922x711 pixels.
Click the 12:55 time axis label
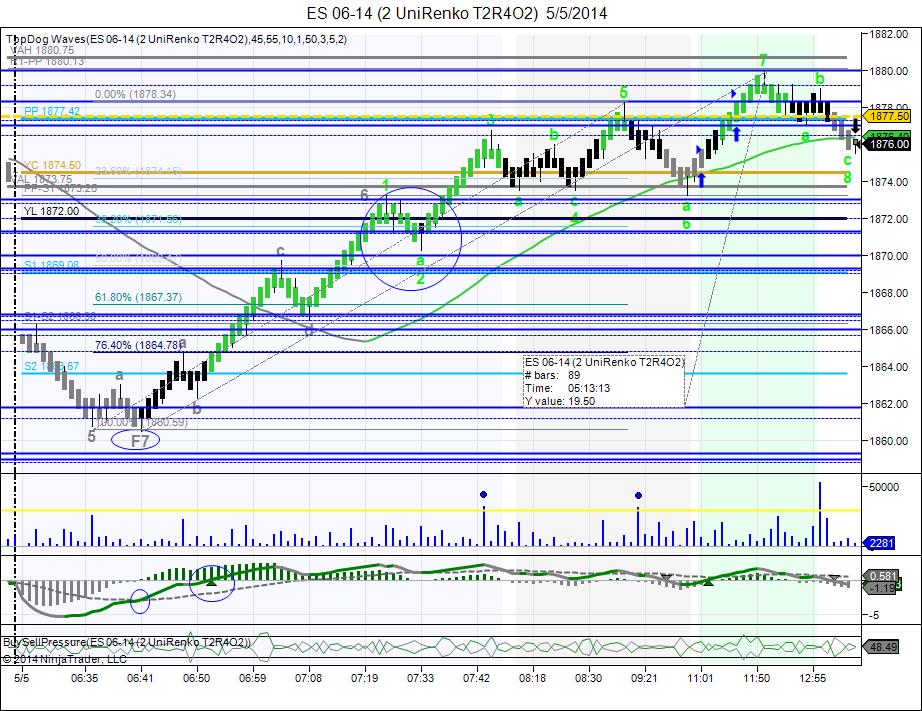point(813,678)
